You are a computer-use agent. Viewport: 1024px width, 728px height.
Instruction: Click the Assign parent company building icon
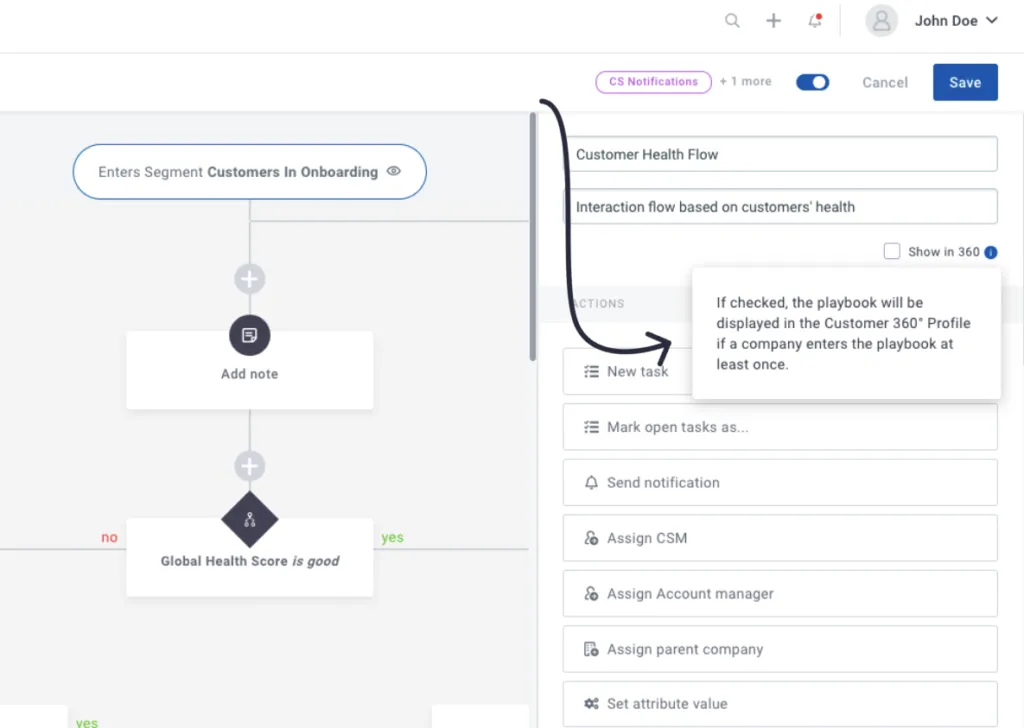pyautogui.click(x=591, y=649)
